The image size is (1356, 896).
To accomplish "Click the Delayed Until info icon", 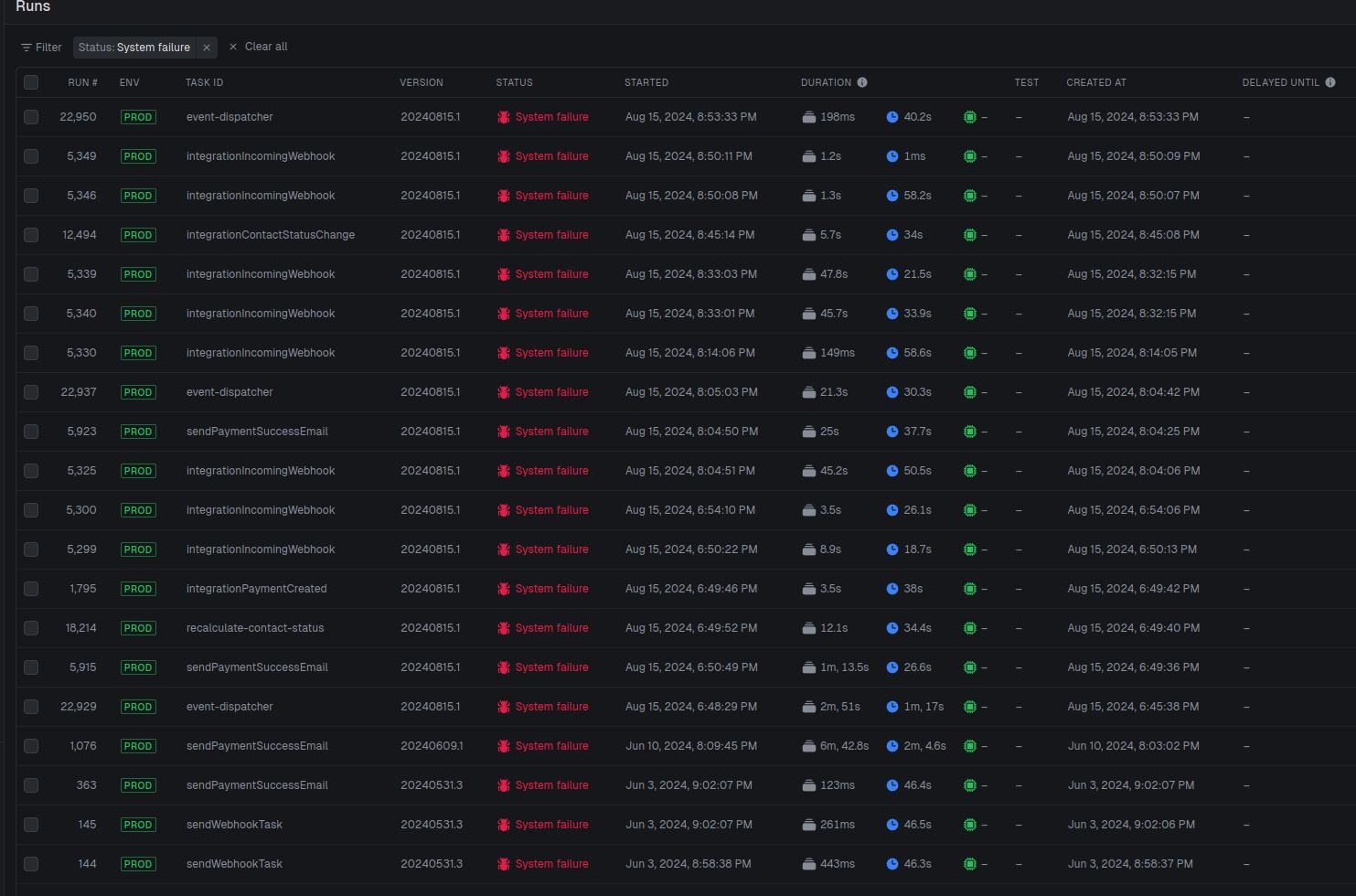I will [x=1330, y=82].
